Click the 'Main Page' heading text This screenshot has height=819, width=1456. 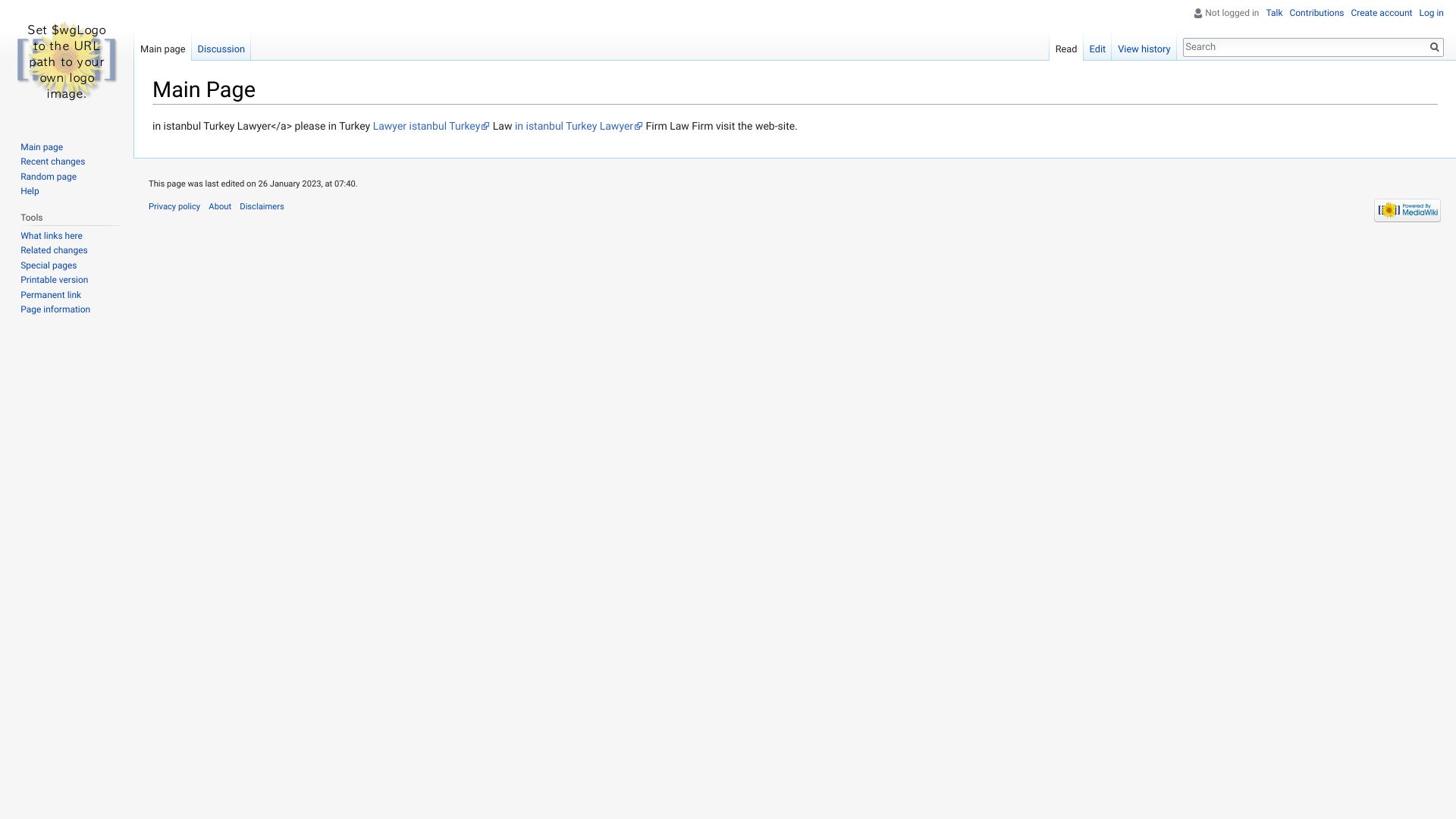(x=204, y=89)
